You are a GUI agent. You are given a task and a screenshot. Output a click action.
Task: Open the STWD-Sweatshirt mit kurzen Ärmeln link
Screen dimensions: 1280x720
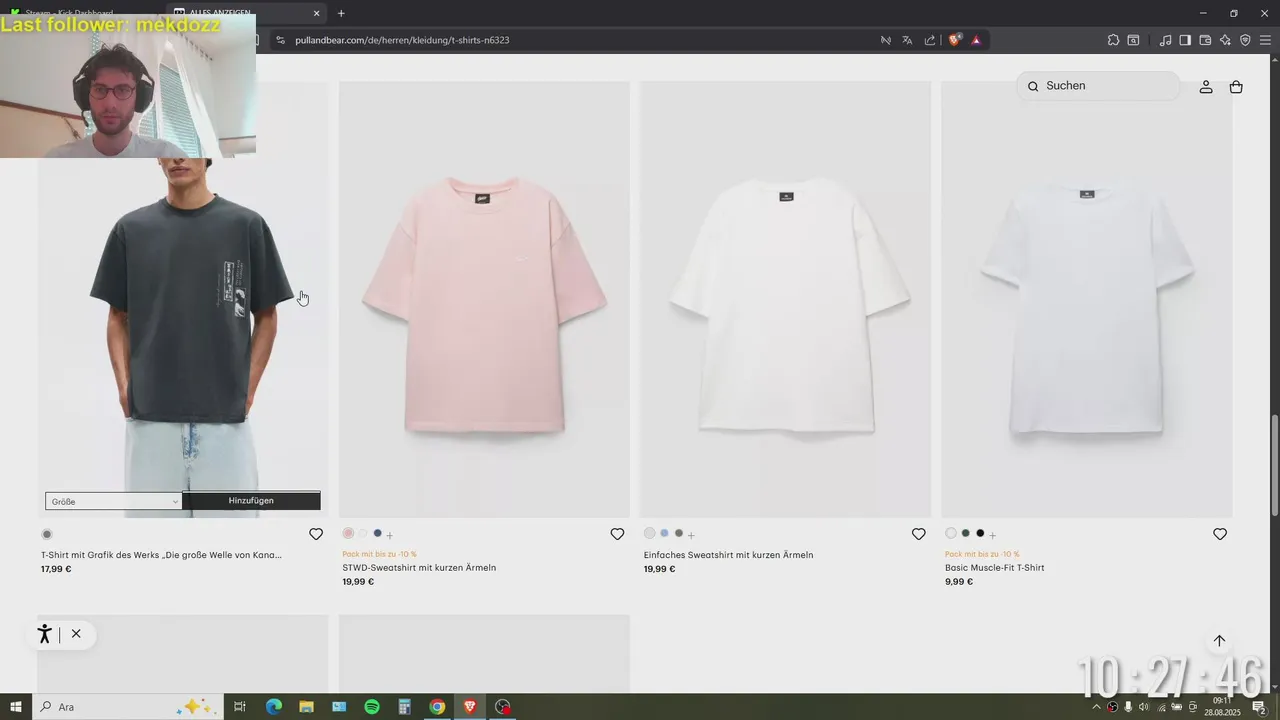click(x=419, y=568)
